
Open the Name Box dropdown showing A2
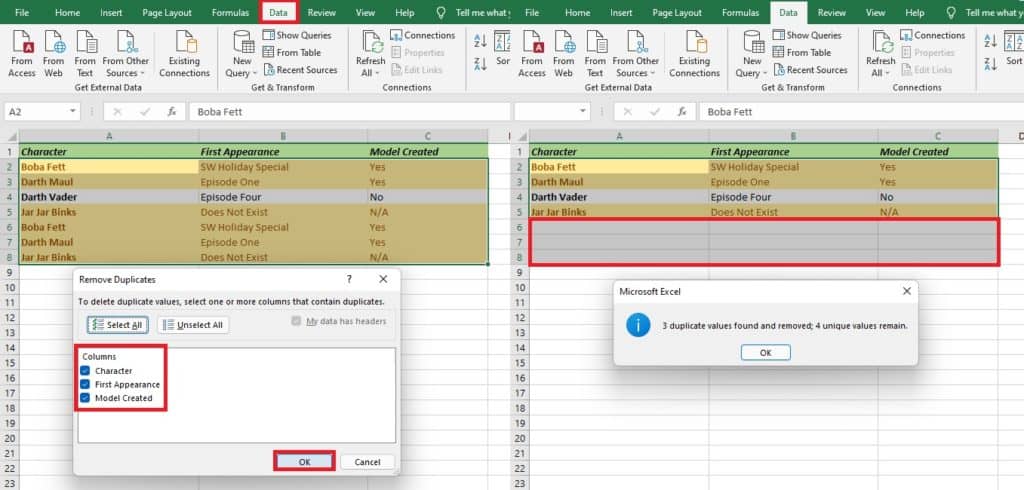[x=74, y=112]
